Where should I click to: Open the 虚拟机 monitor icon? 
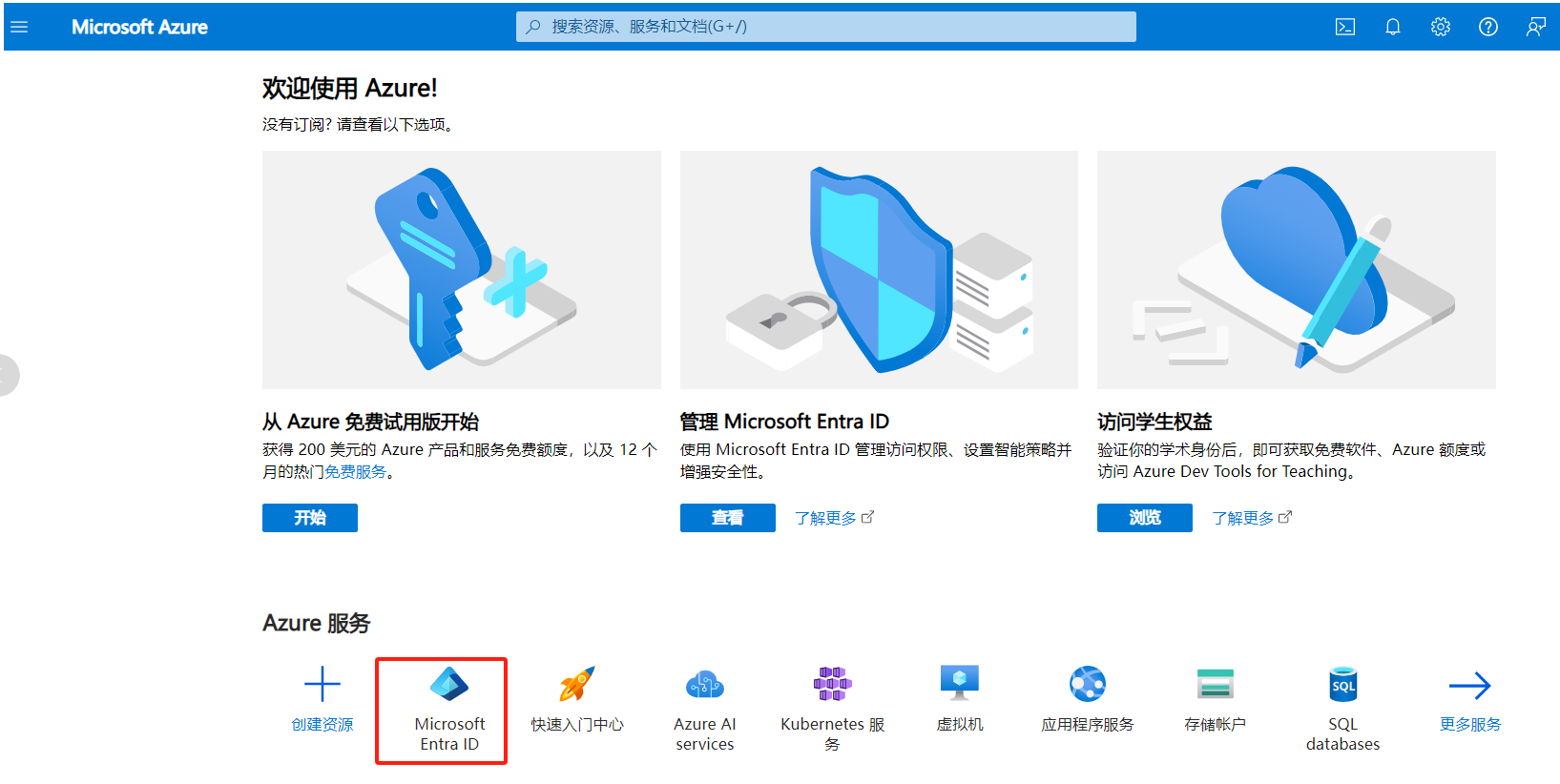point(960,683)
